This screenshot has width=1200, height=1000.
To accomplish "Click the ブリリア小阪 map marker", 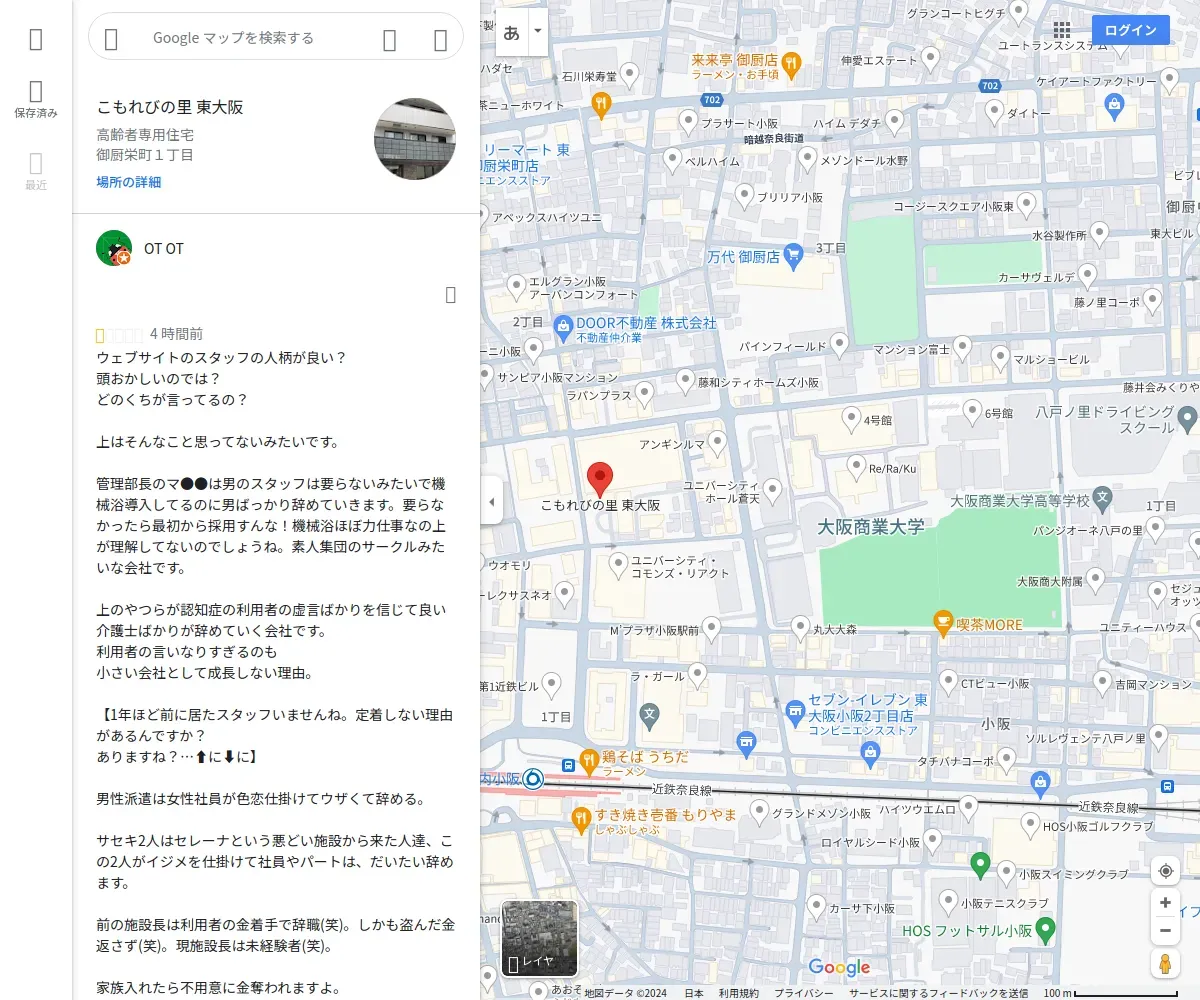I will (x=744, y=193).
